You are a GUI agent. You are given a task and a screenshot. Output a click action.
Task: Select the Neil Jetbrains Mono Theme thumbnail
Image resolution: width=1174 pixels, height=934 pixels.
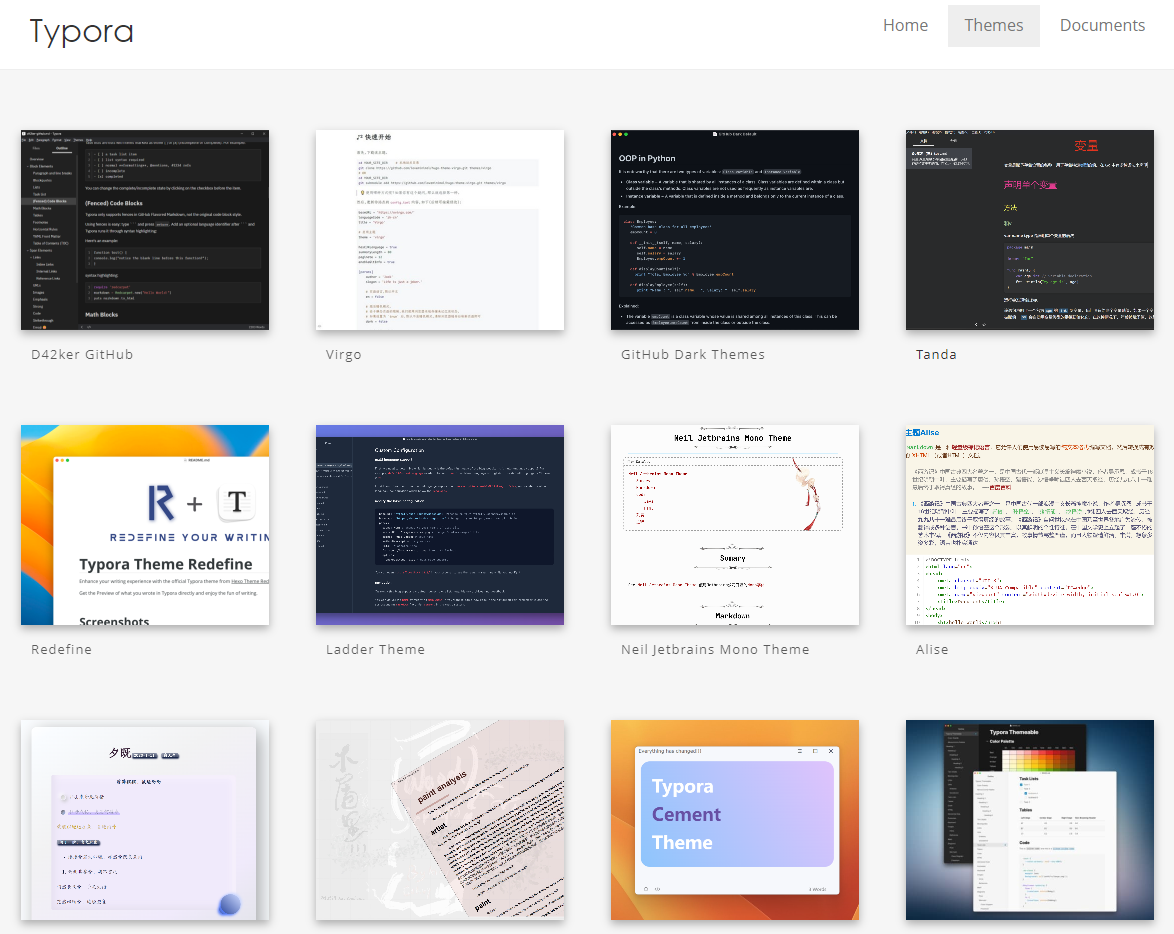pos(734,525)
